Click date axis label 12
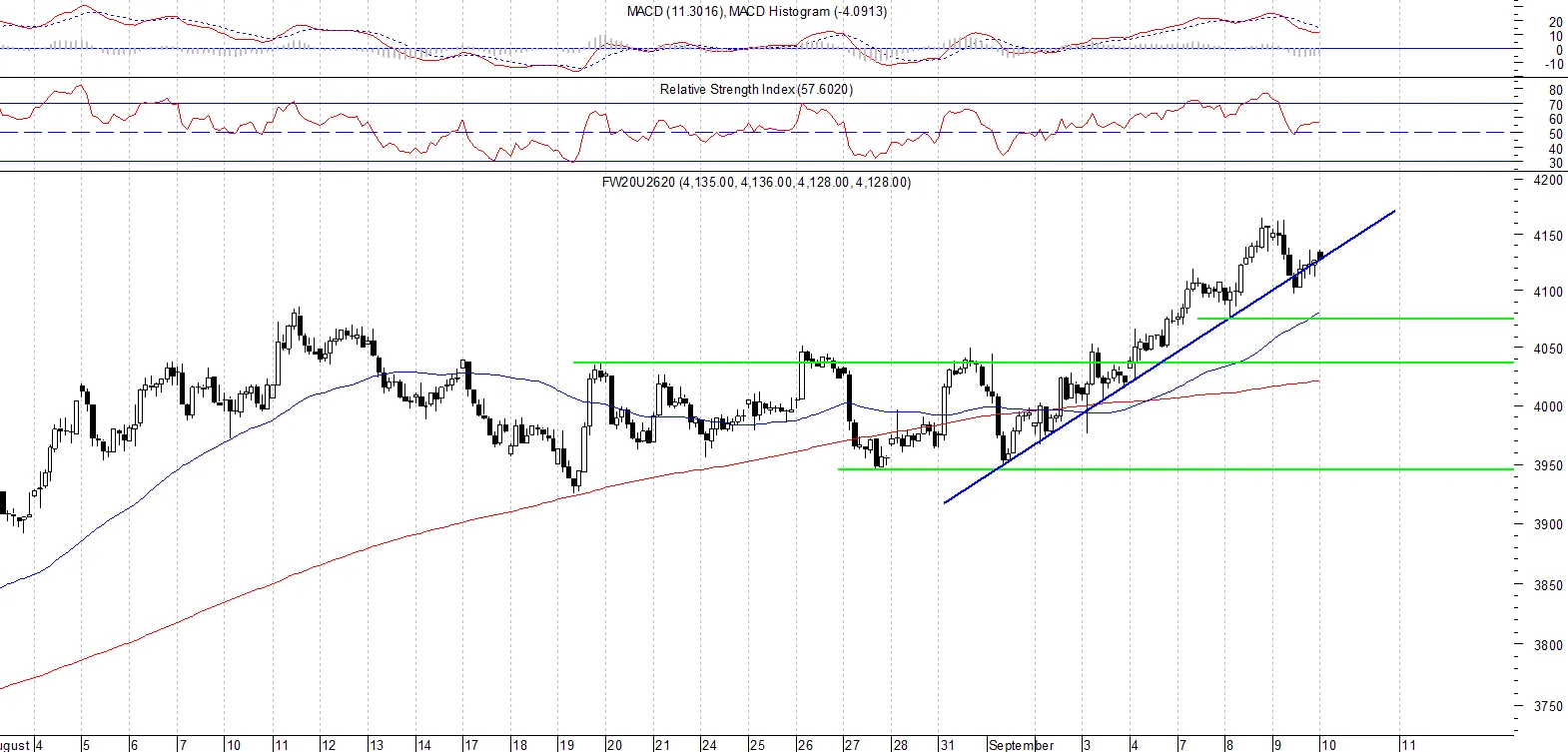 point(329,745)
